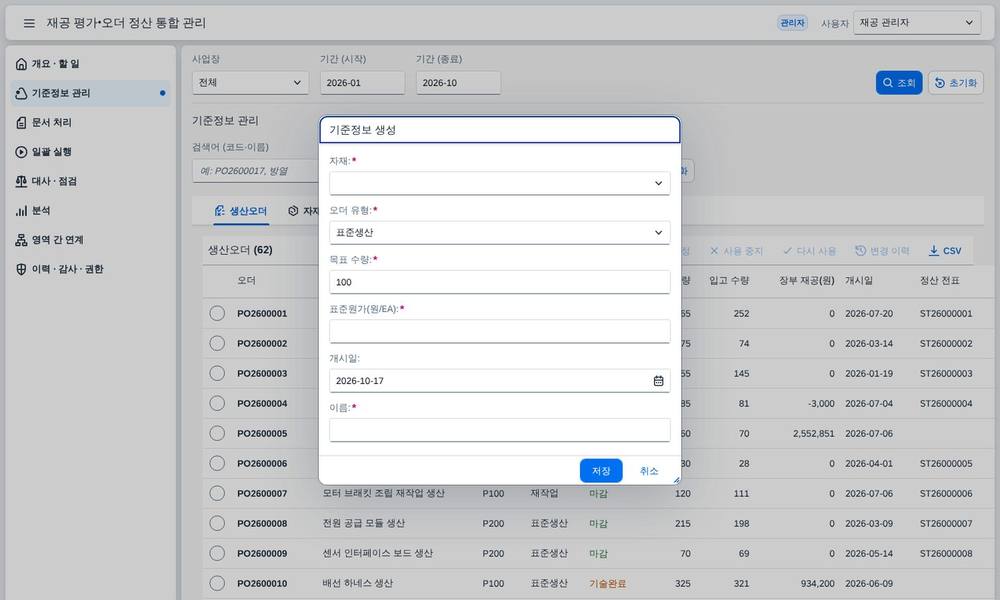Open 분석 in the sidebar
The width and height of the screenshot is (1000, 600).
tap(91, 210)
